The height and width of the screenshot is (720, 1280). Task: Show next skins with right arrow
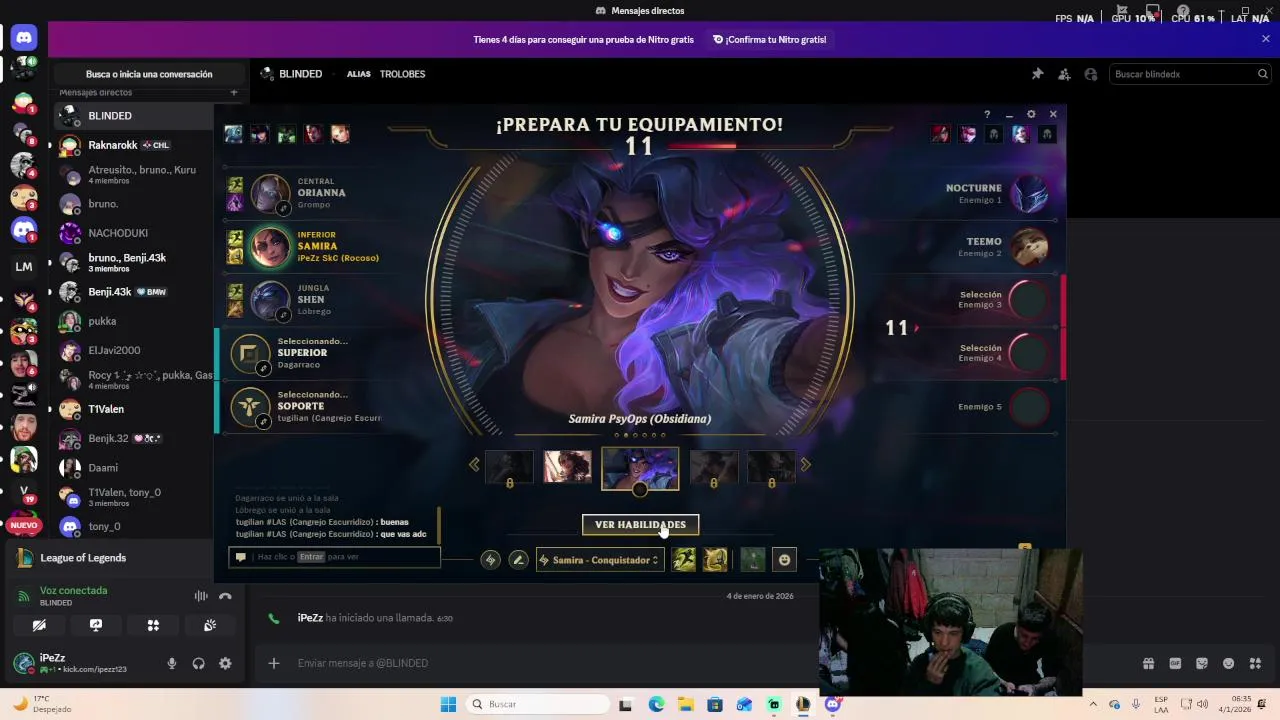[x=805, y=465]
